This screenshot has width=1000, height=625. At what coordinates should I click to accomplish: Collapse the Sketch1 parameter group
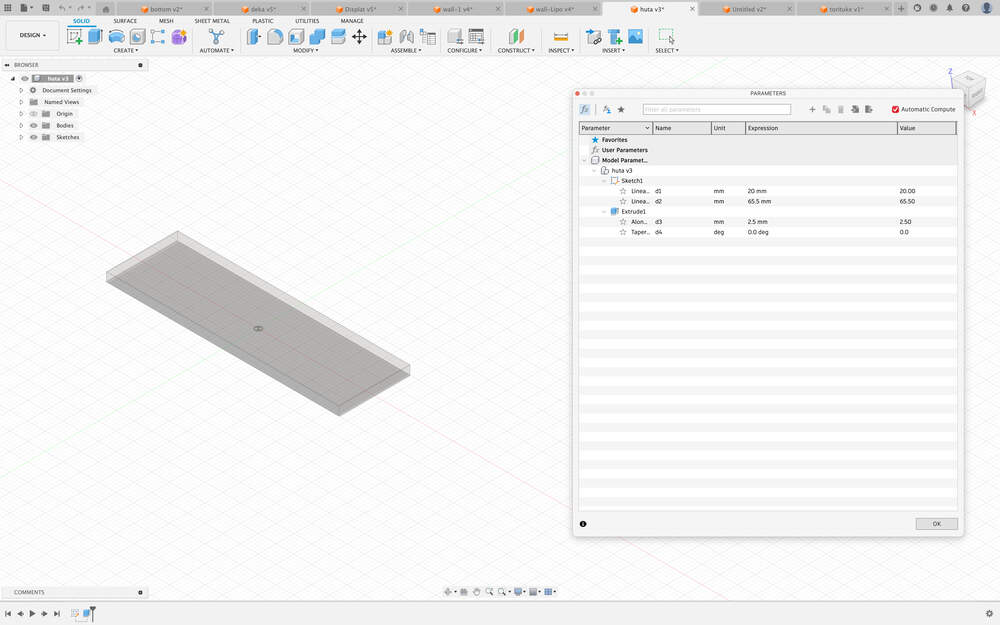coord(604,181)
